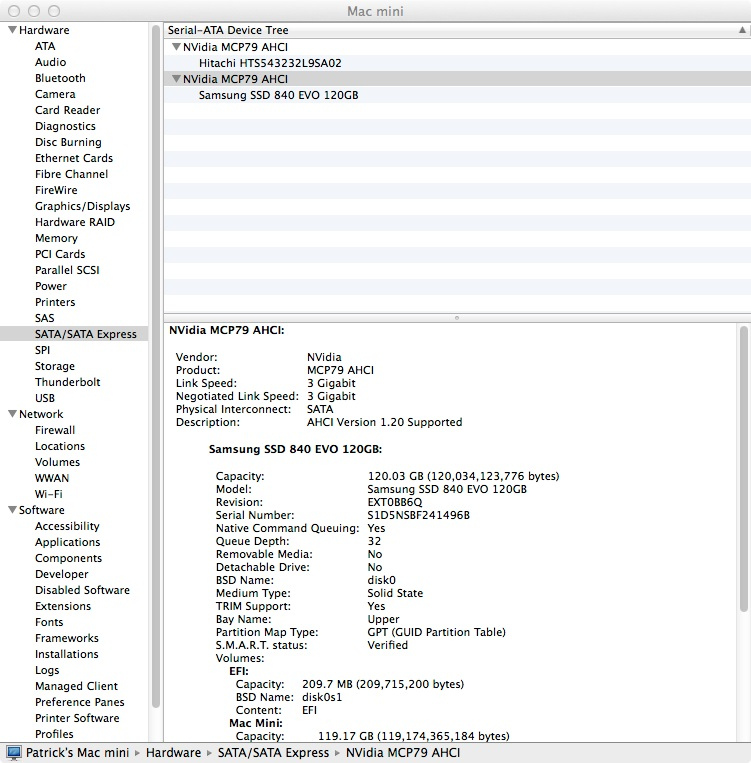751x763 pixels.
Task: Click the sort arrow in Serial-ATA Device Tree header
Action: point(742,30)
